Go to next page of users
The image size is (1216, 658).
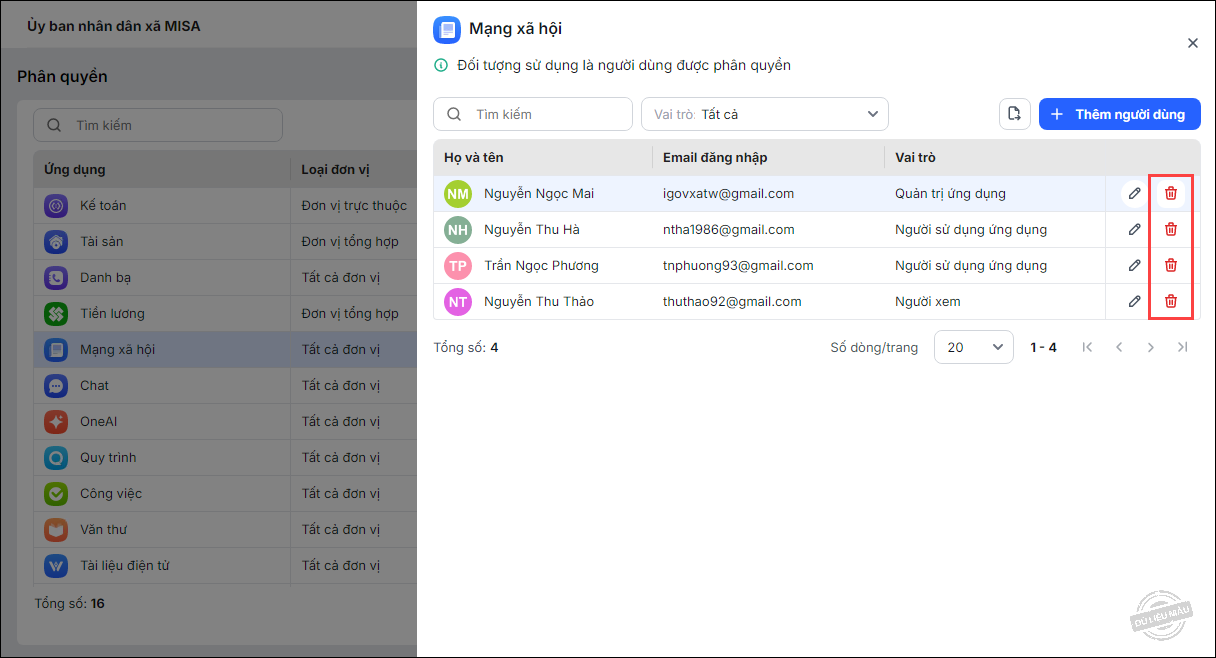tap(1151, 347)
